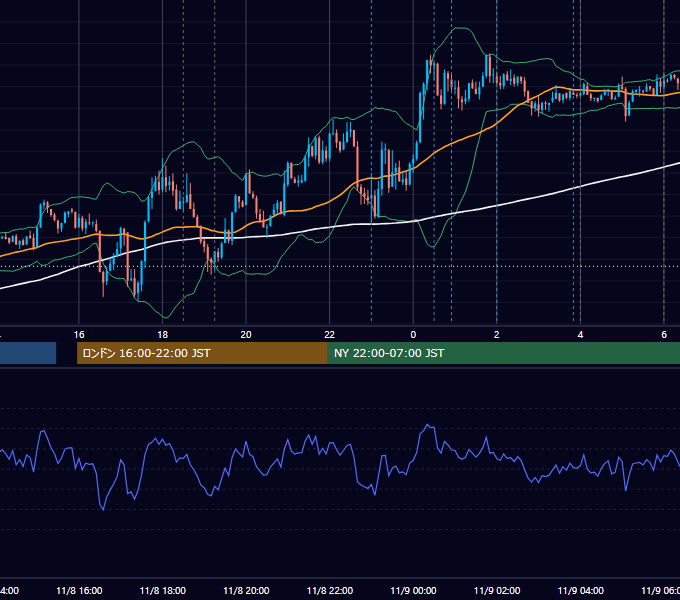
Task: Click the 11/9 00:00 label on the bottom axis
Action: coord(413,590)
